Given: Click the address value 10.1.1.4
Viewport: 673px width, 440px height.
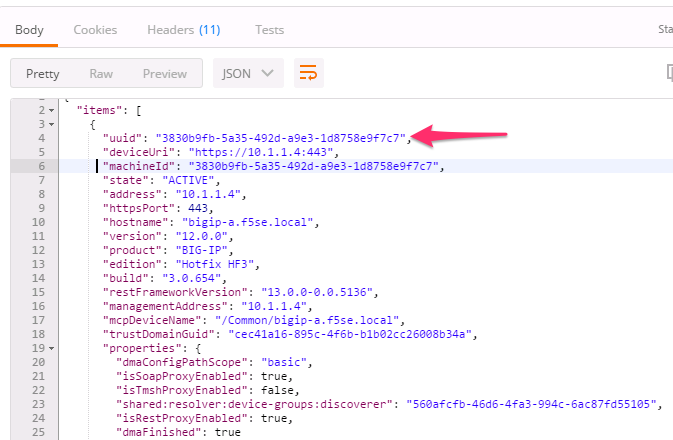Looking at the screenshot, I should 208,194.
